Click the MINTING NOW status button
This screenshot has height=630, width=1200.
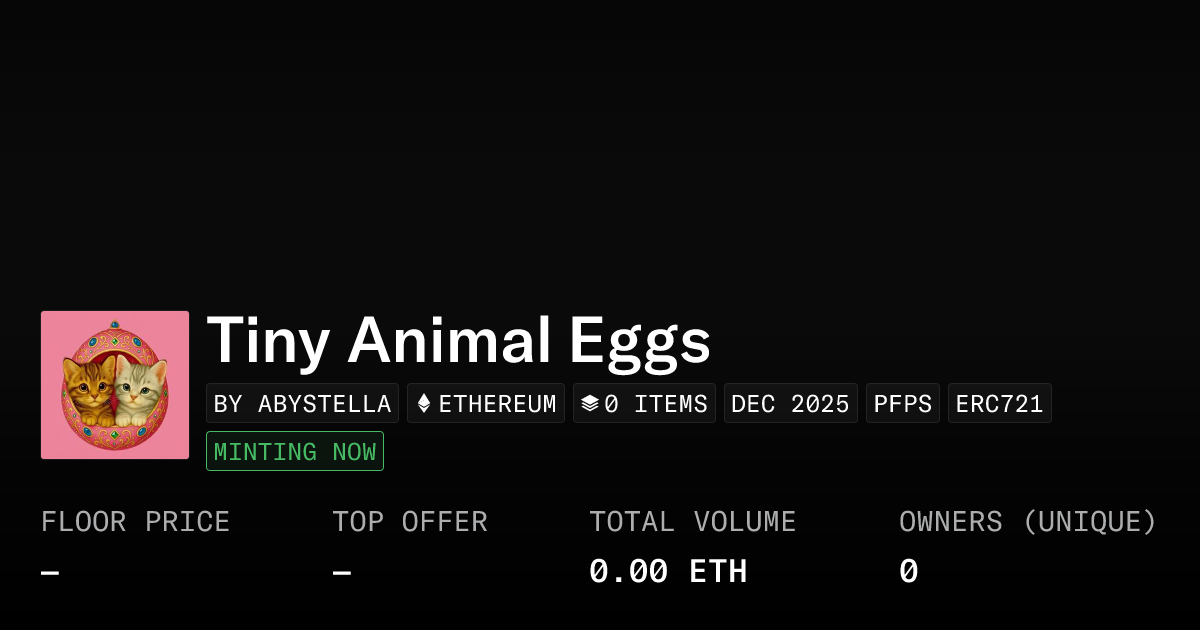click(294, 451)
